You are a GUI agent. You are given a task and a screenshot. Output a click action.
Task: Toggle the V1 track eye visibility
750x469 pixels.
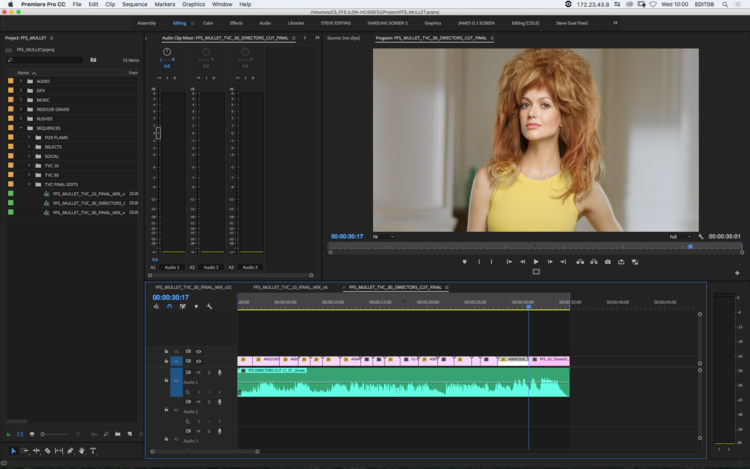pyautogui.click(x=198, y=361)
